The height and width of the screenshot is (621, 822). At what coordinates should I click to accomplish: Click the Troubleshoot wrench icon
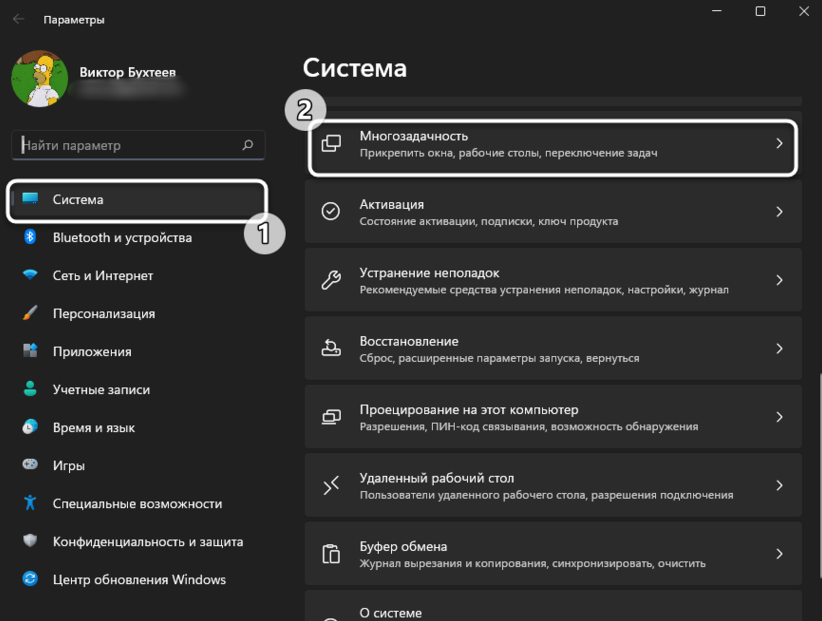(x=331, y=281)
